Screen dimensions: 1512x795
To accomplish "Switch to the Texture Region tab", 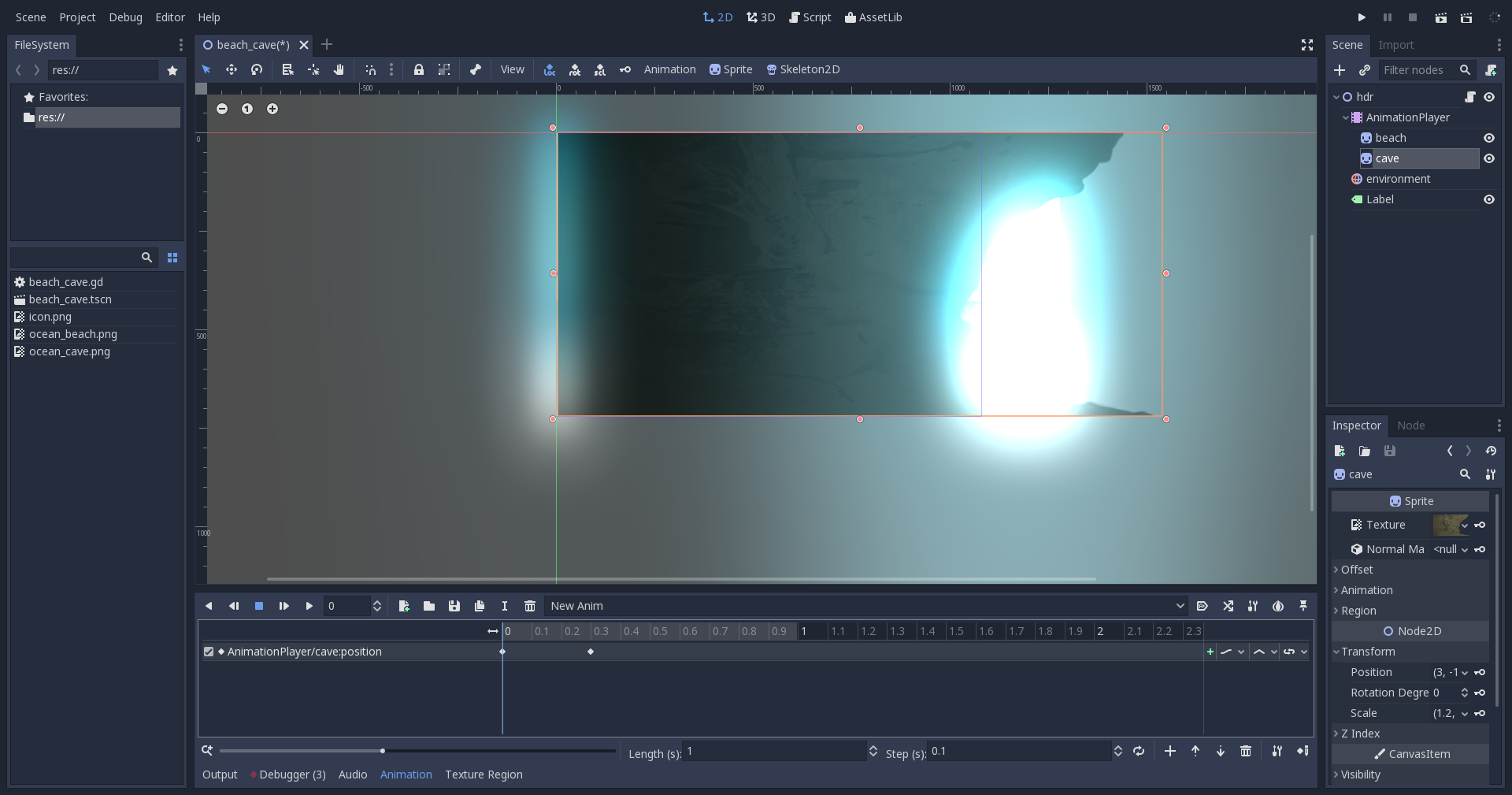I will pyautogui.click(x=484, y=775).
